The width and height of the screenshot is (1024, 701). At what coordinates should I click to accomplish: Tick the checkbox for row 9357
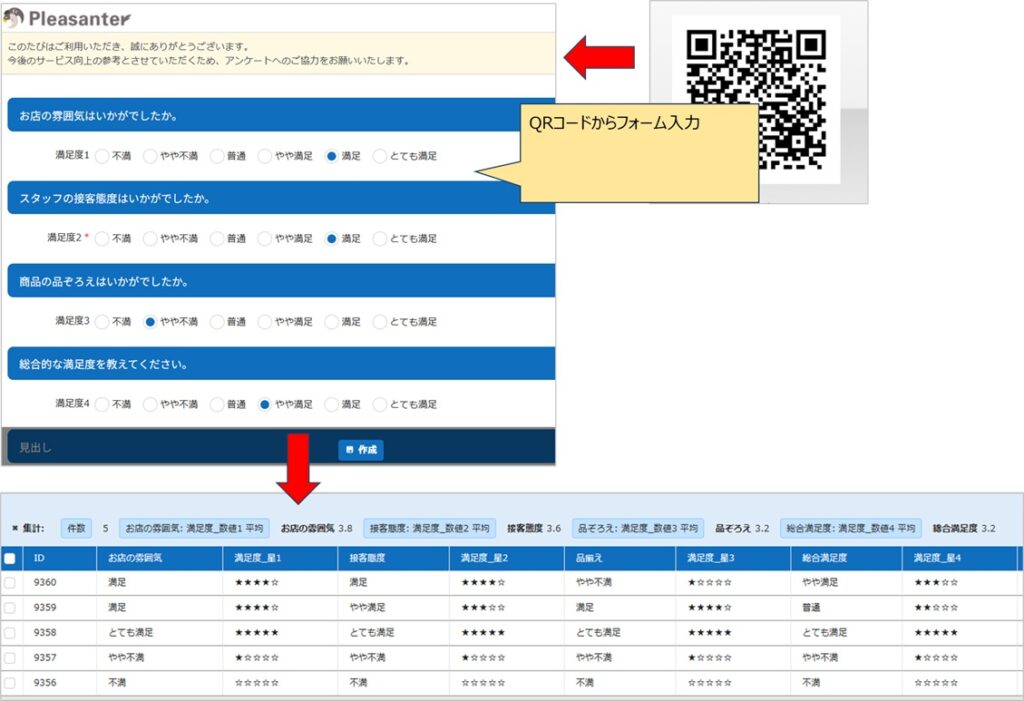(x=10, y=657)
